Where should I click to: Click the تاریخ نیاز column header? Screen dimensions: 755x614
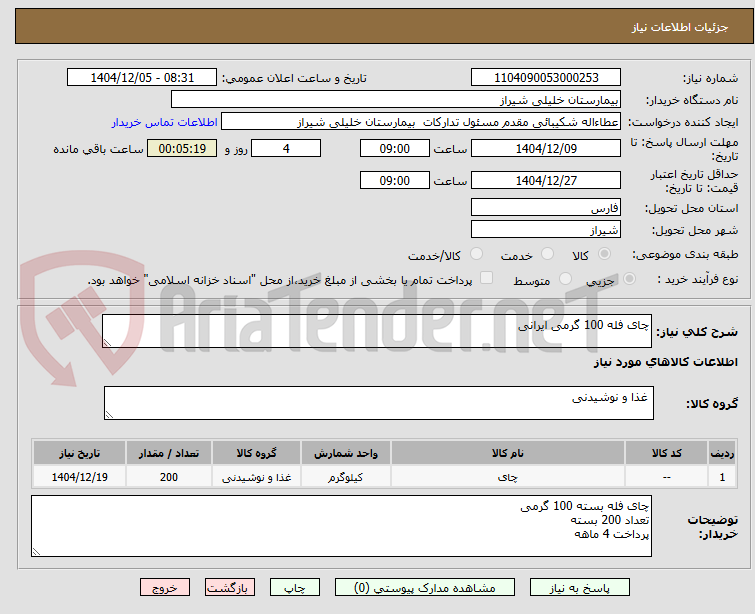point(79,453)
